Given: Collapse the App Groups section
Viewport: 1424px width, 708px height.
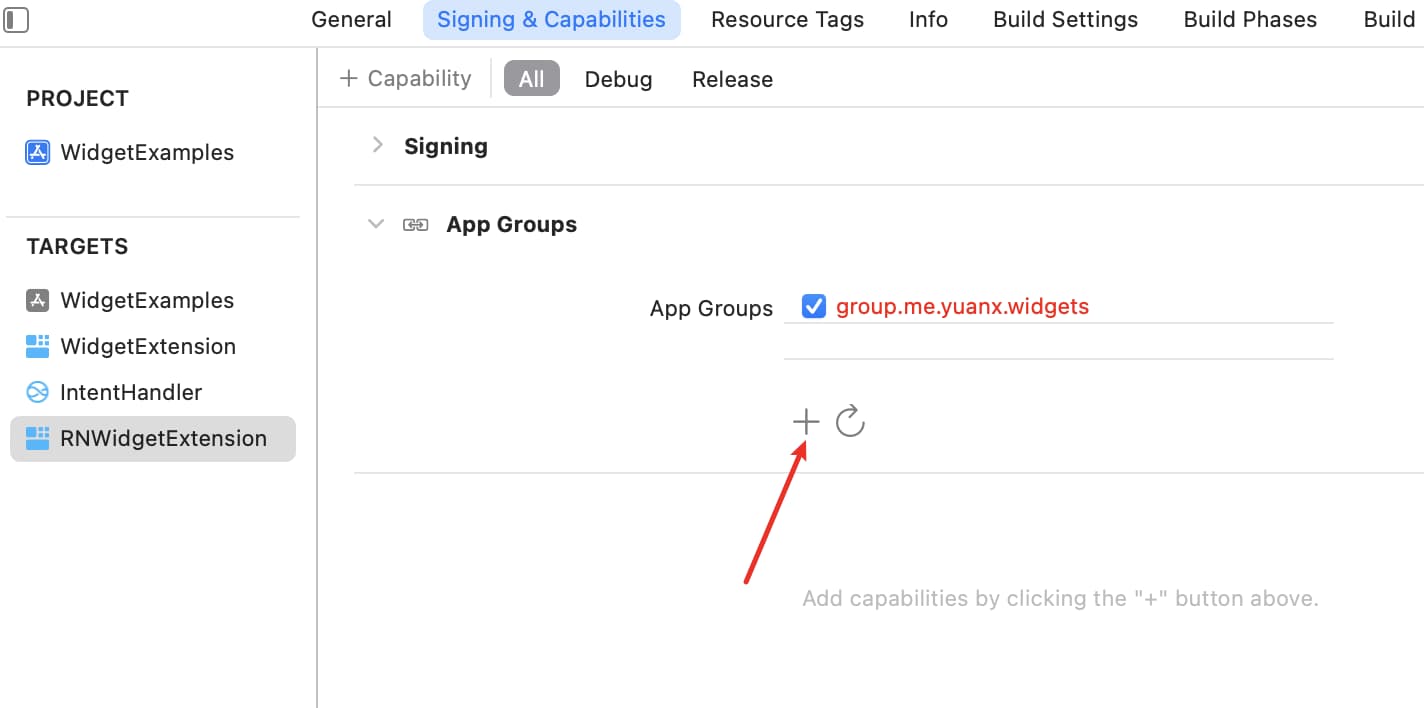Looking at the screenshot, I should point(376,224).
